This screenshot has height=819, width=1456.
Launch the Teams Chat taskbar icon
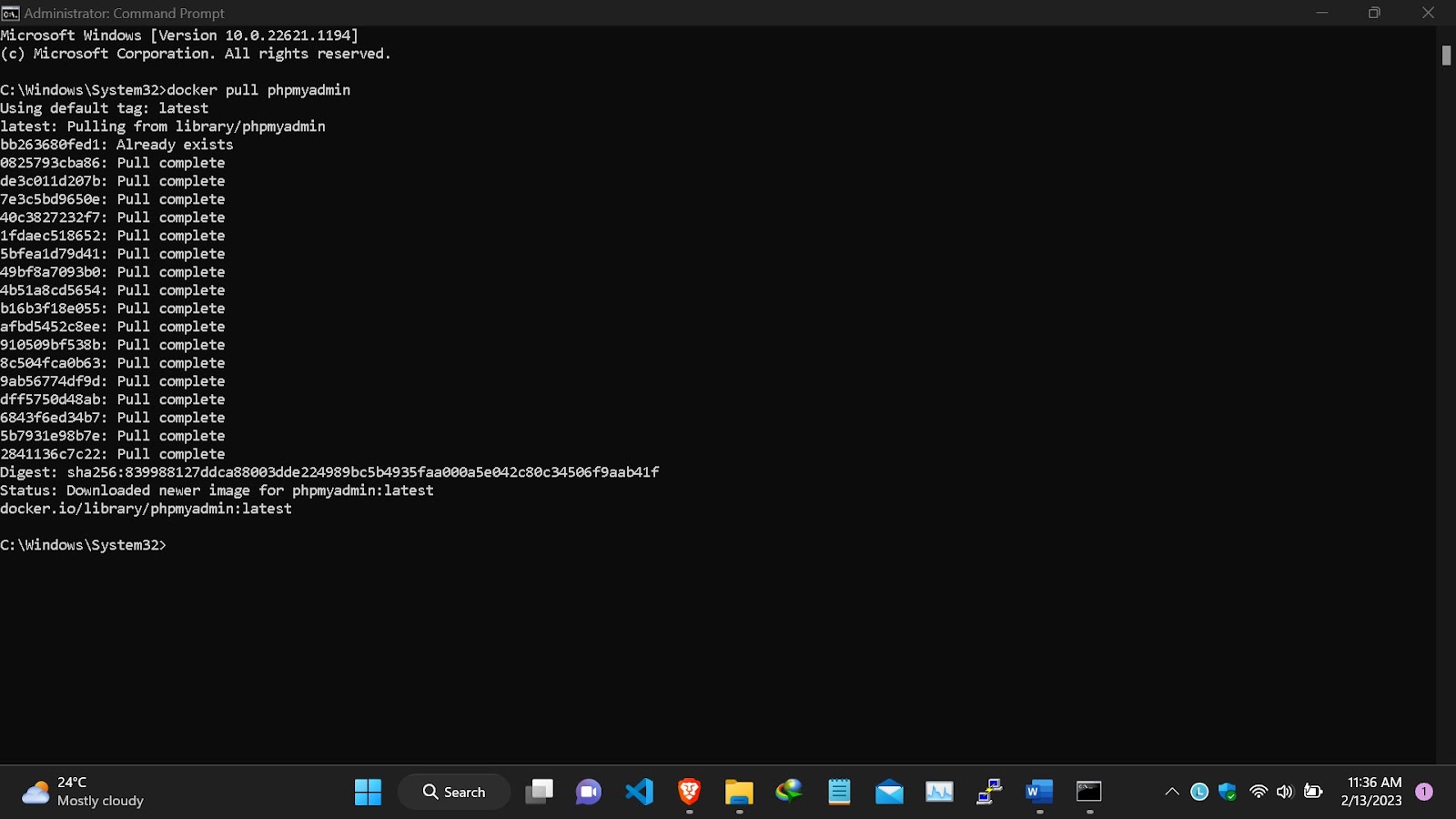coord(589,792)
